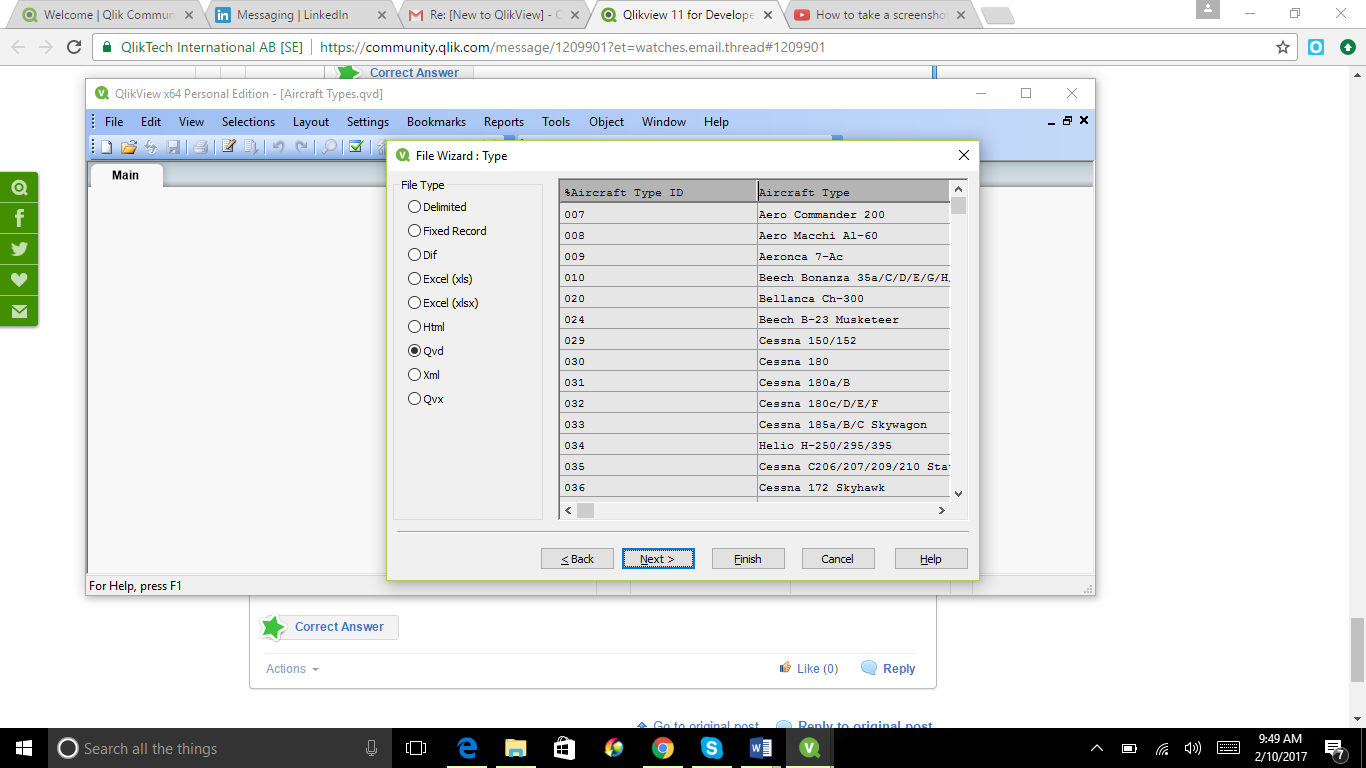Click the Chrome address bar URL

click(x=572, y=47)
